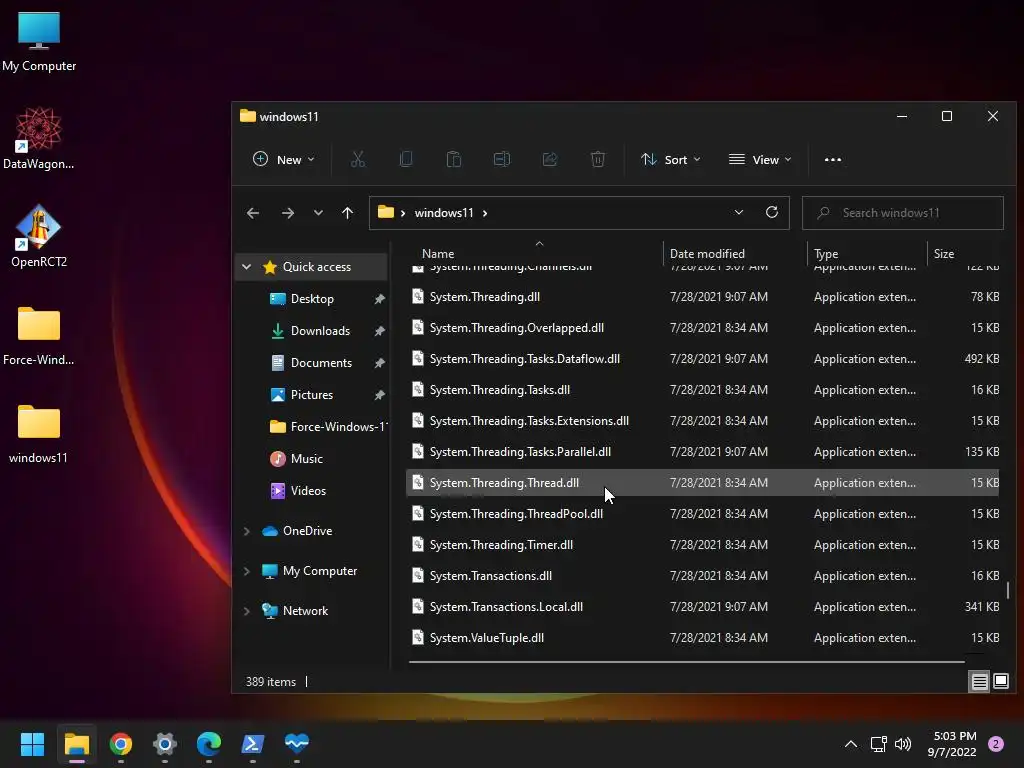Go forward with the right arrow

[x=287, y=213]
